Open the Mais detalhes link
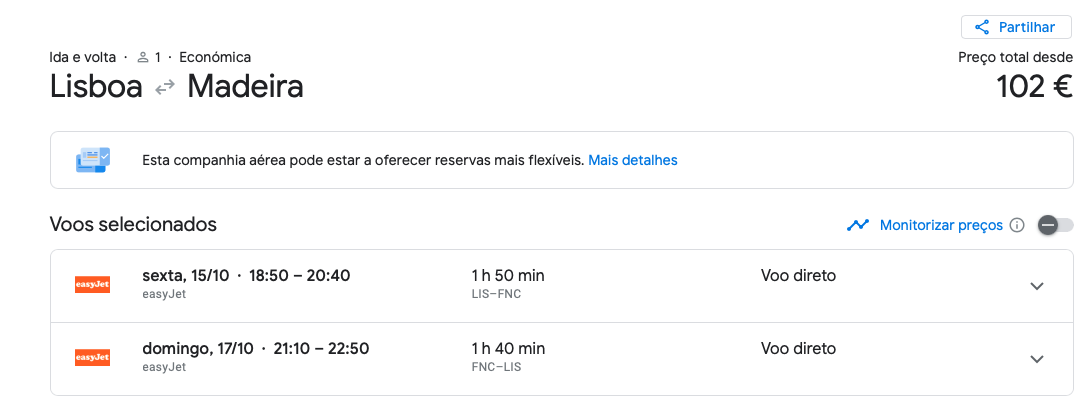Viewport: 1083px width, 412px height. 633,160
